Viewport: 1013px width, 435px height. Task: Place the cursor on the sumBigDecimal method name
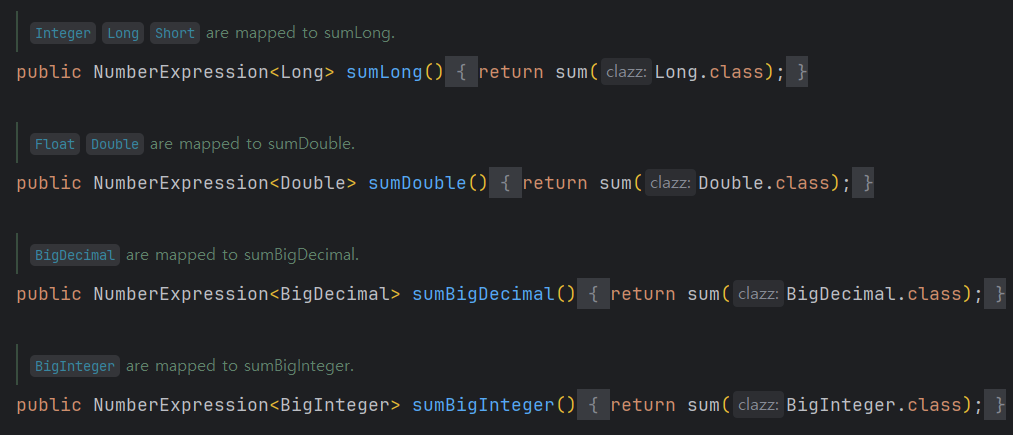(483, 294)
